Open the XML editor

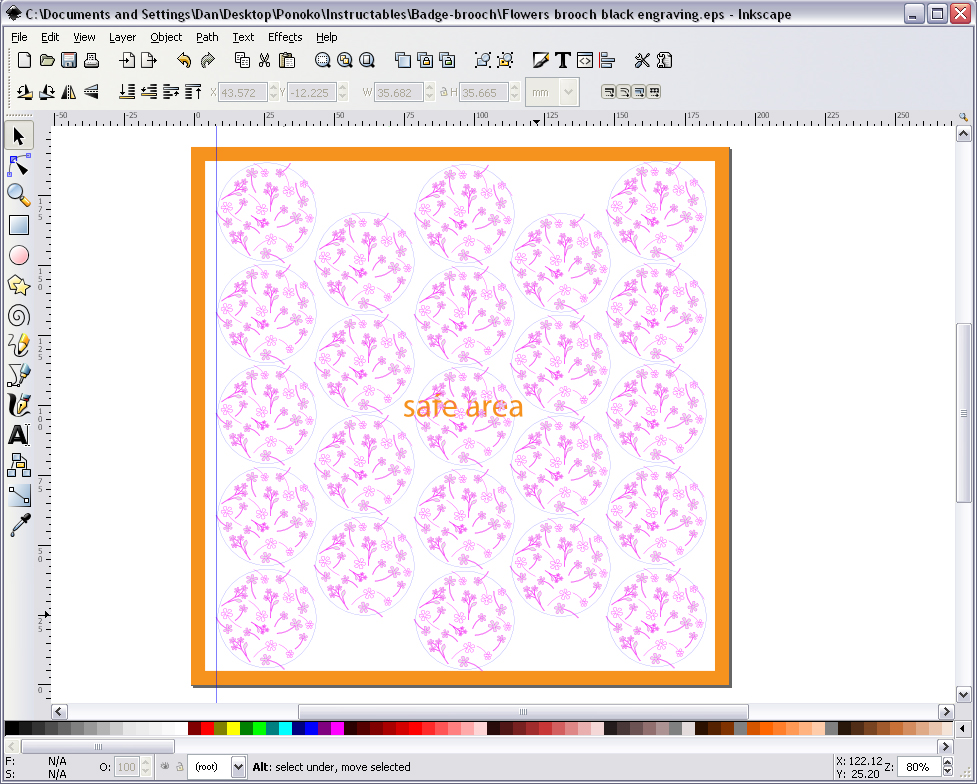[584, 60]
